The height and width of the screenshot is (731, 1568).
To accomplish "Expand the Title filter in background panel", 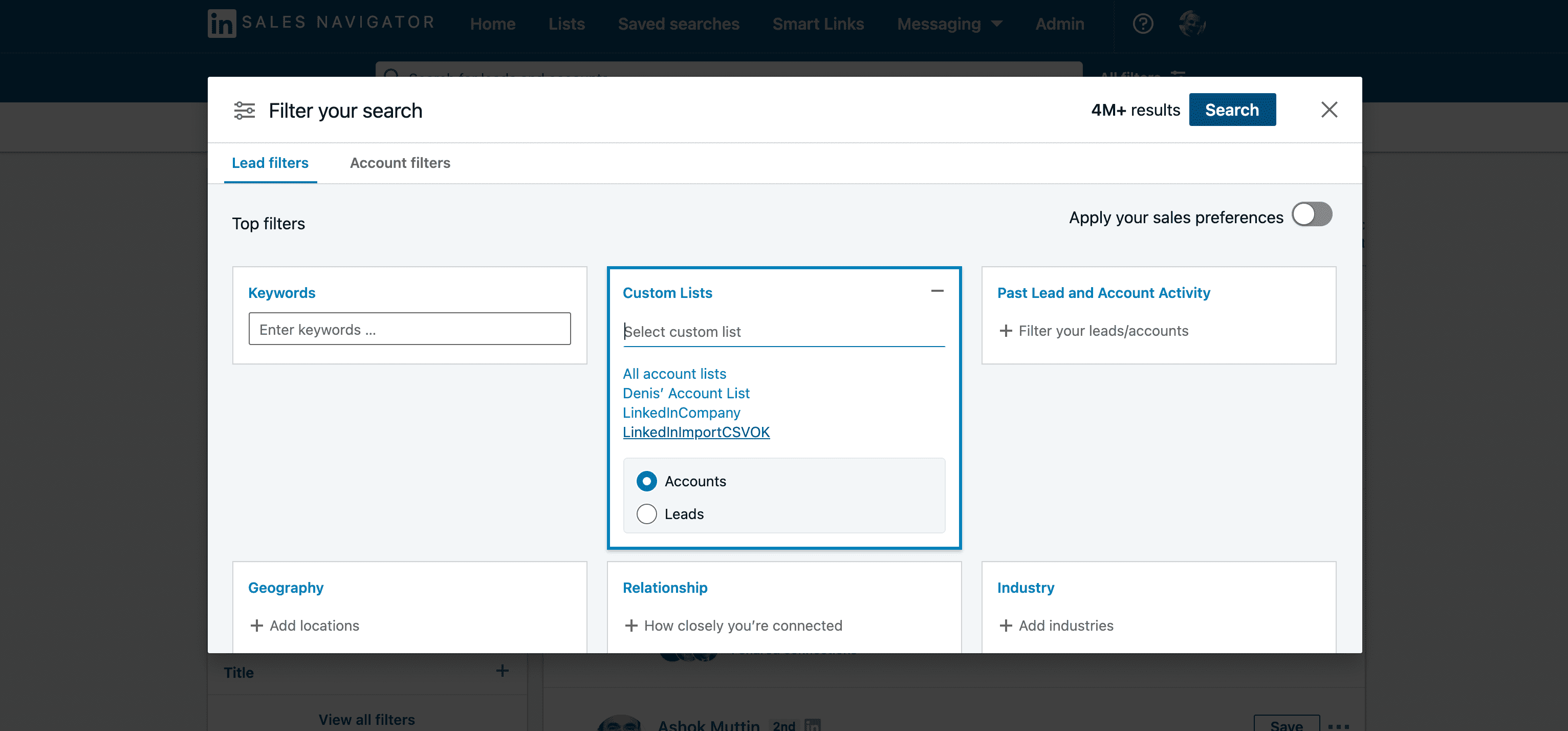I will point(502,671).
